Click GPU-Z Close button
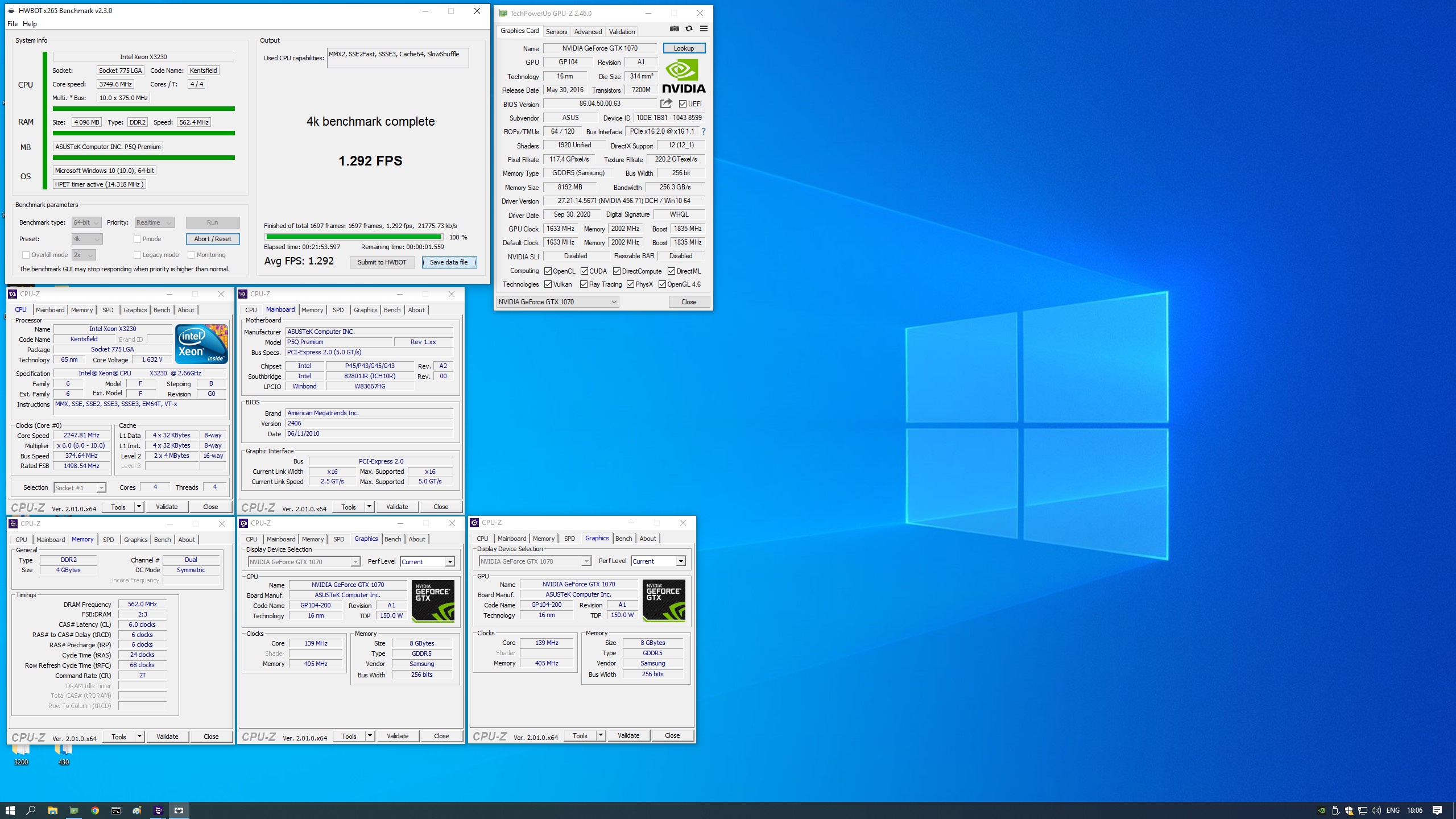Viewport: 1456px width, 819px height. coord(689,302)
